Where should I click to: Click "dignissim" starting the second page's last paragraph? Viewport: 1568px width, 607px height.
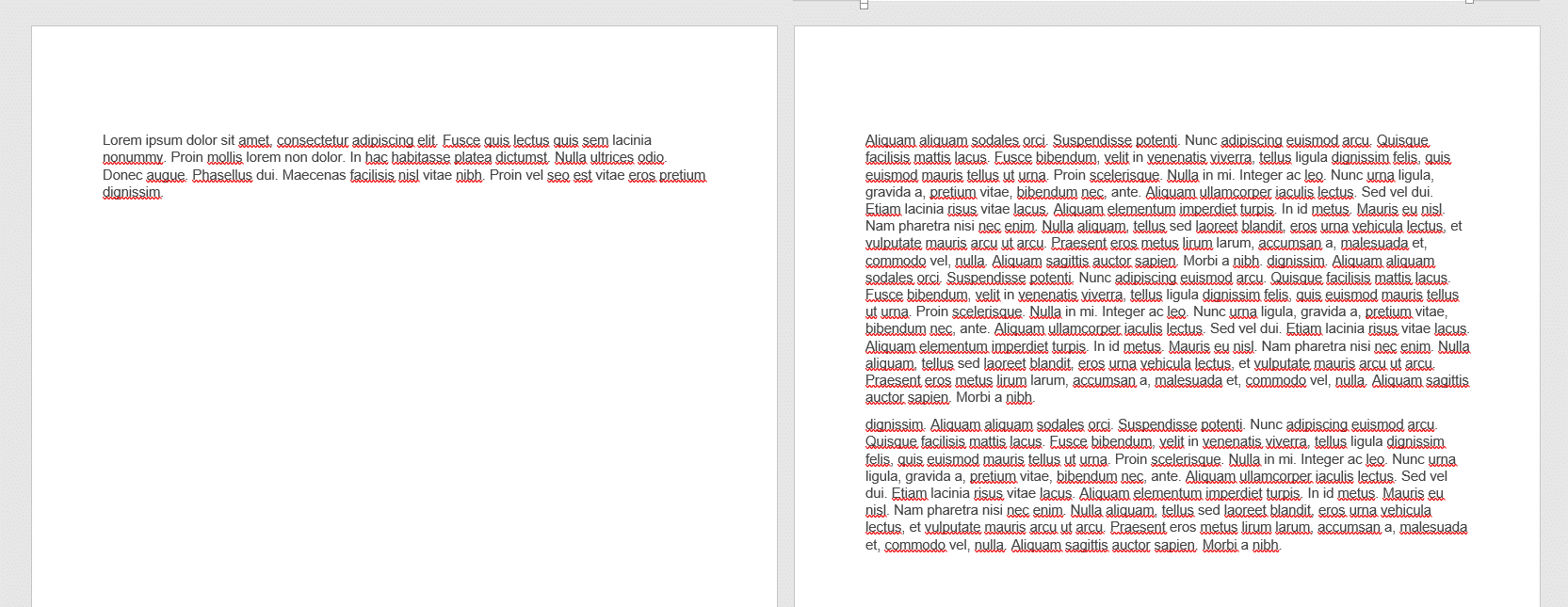pyautogui.click(x=894, y=424)
